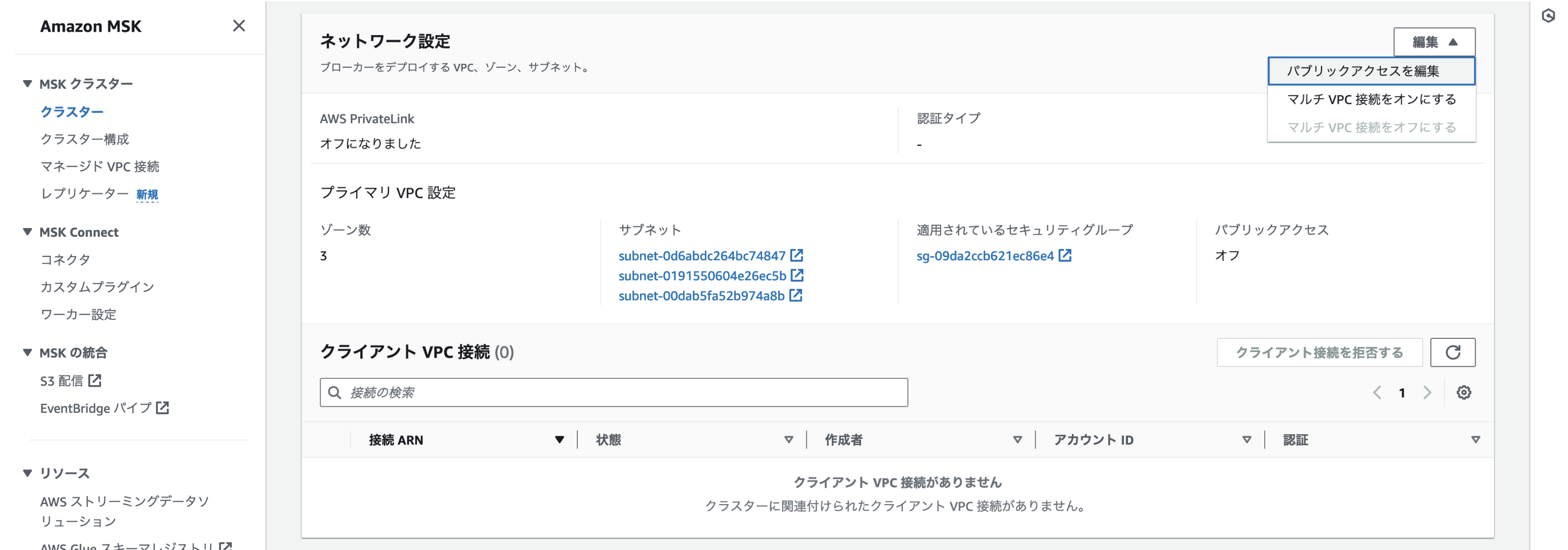Click external-link icon beside EventBridge パイプ

point(162,408)
